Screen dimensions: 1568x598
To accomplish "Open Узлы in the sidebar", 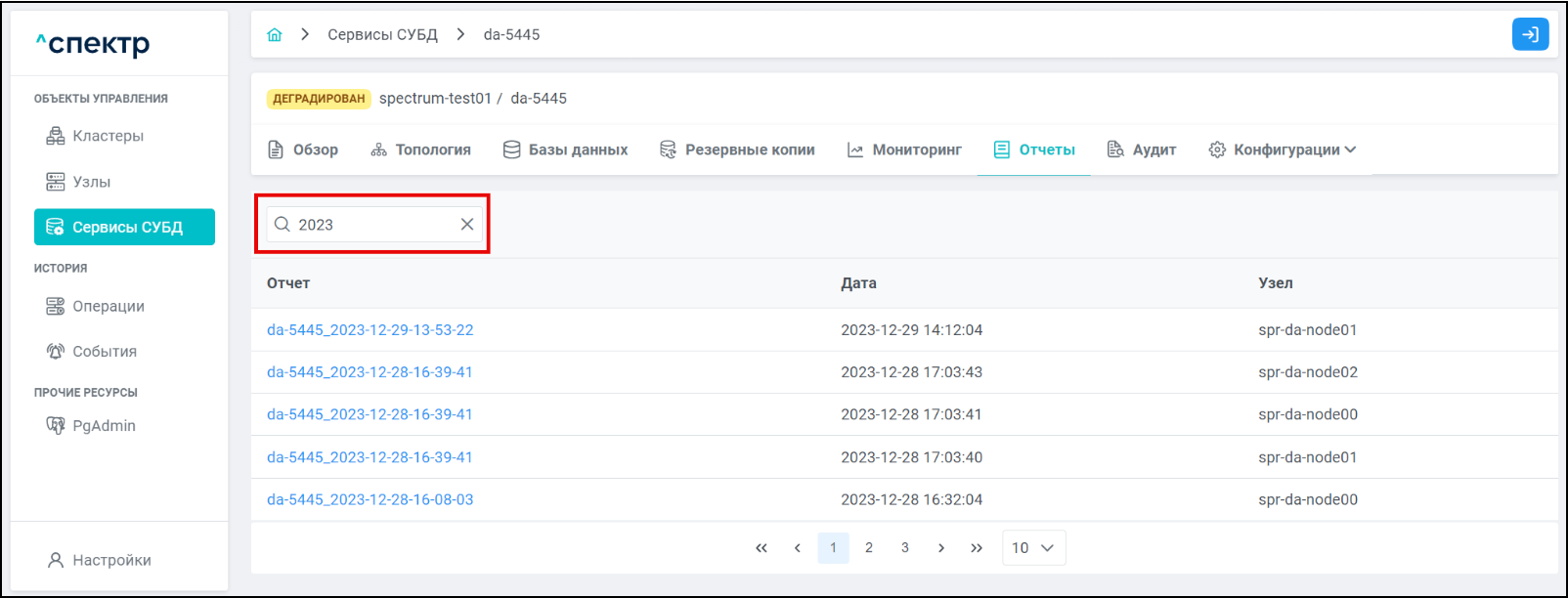I will pos(91,182).
